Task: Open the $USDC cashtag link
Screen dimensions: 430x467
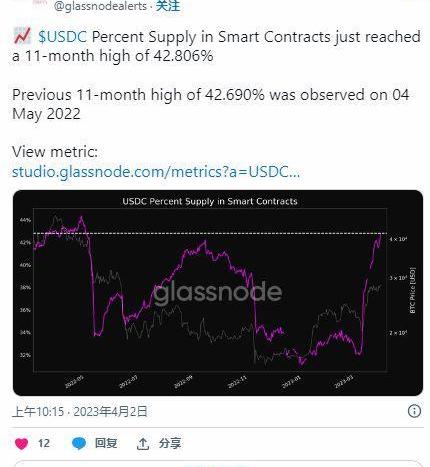Action: (63, 37)
